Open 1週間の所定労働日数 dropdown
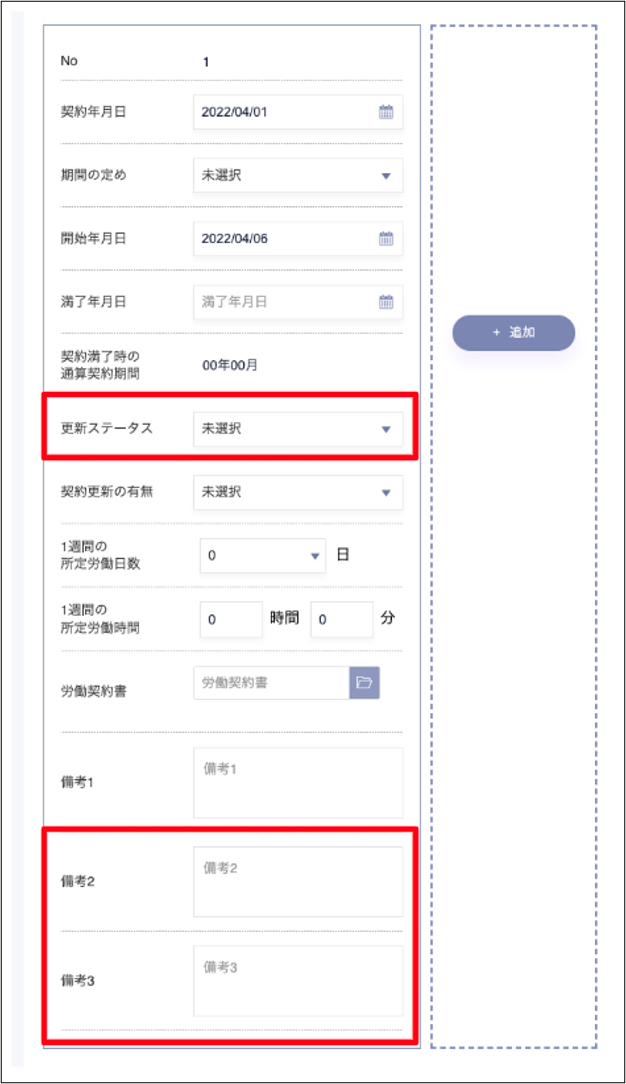626x1084 pixels. (263, 555)
